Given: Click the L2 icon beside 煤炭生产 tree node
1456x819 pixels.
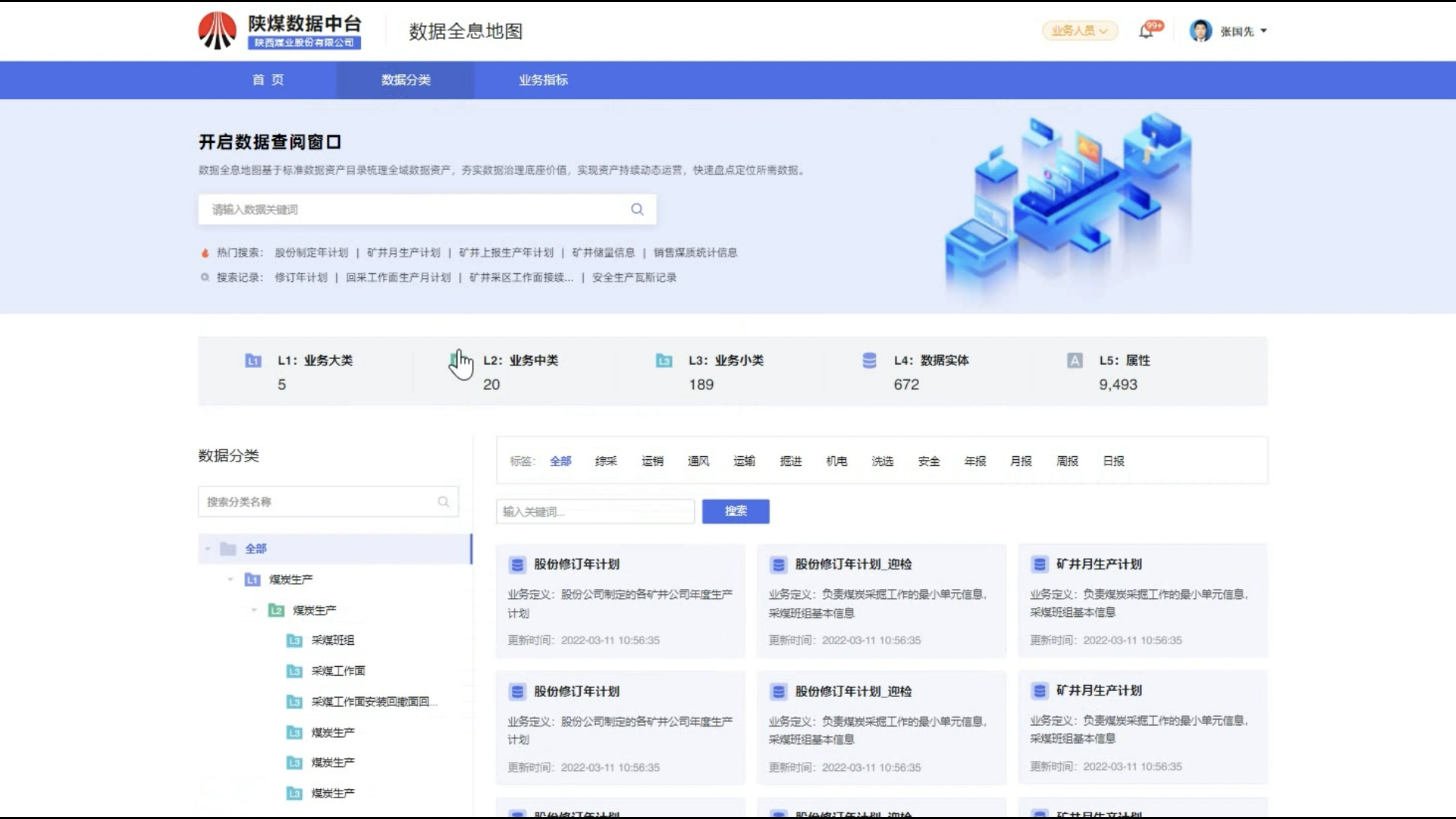Looking at the screenshot, I should click(276, 610).
